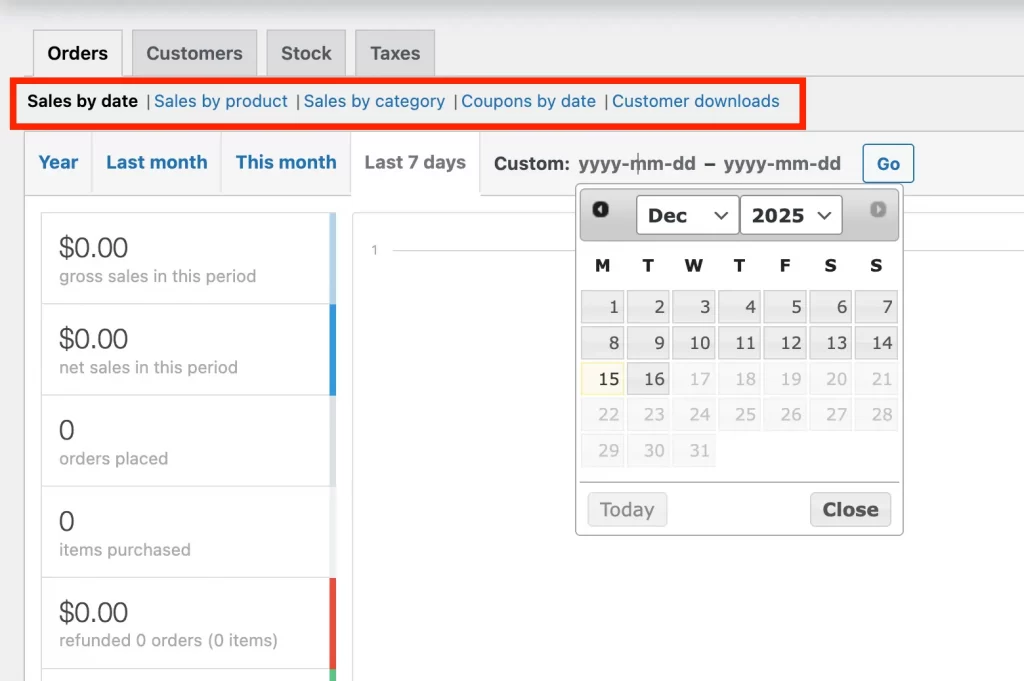View the Sales by product report
Viewport: 1024px width, 681px height.
click(220, 101)
